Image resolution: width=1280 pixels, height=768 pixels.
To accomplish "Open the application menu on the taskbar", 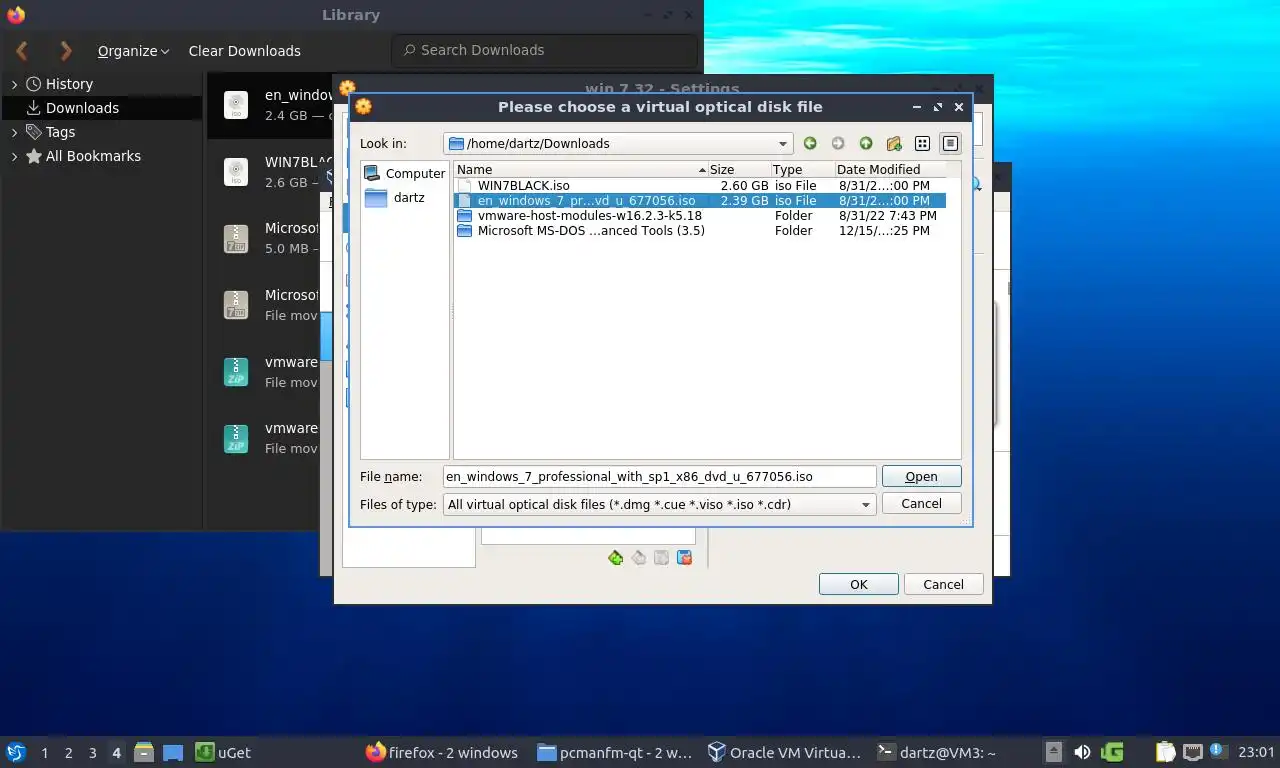I will click(15, 752).
